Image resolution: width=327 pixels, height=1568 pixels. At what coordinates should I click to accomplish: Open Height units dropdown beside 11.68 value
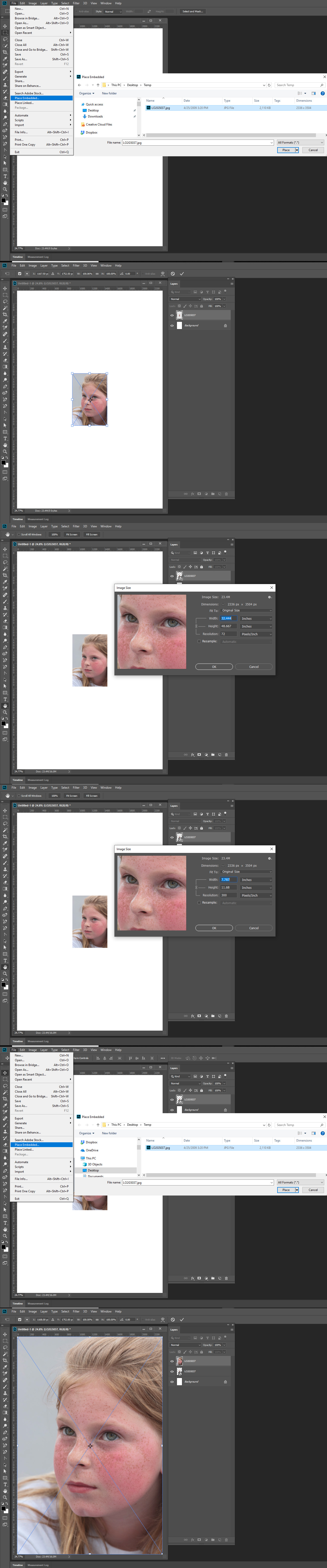[256, 888]
